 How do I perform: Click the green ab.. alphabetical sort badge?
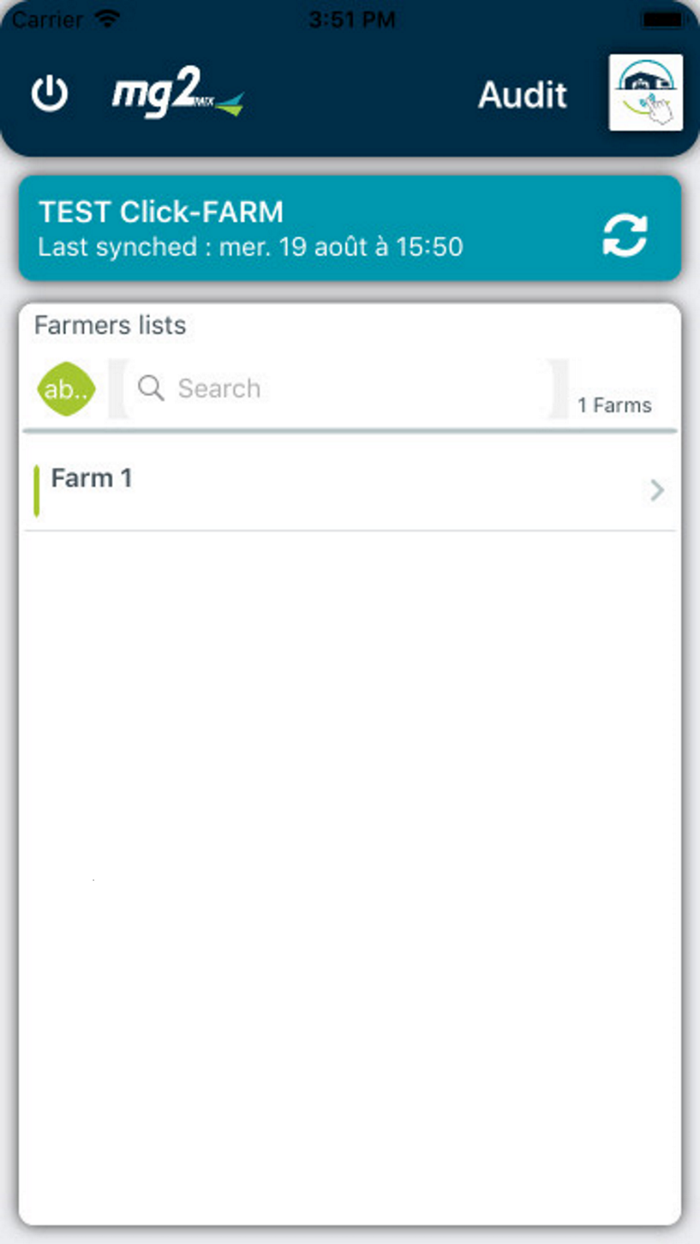(x=64, y=388)
